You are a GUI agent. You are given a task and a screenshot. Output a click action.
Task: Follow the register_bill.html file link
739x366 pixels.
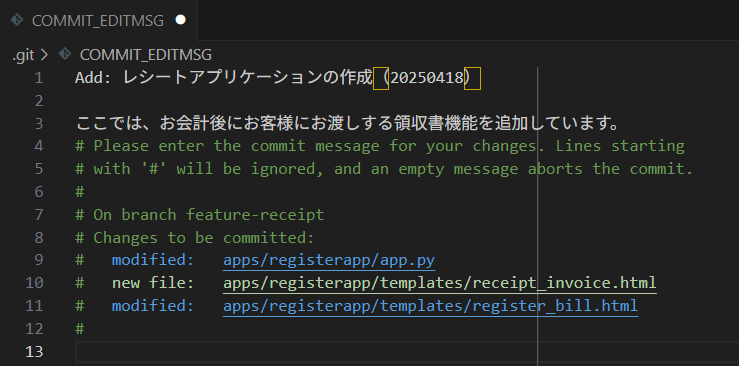pyautogui.click(x=430, y=306)
